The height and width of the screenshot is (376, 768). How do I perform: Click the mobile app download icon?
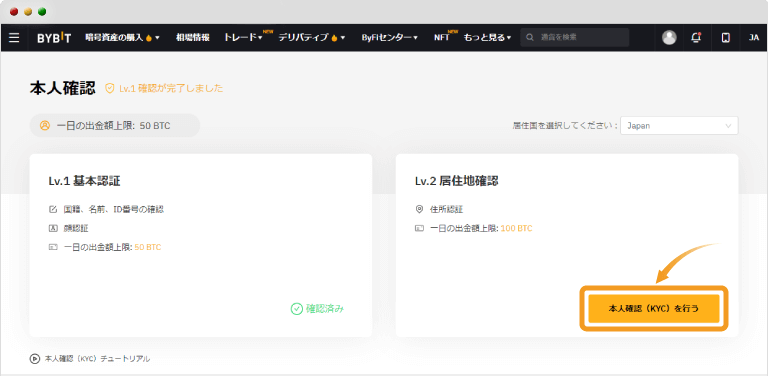point(726,37)
